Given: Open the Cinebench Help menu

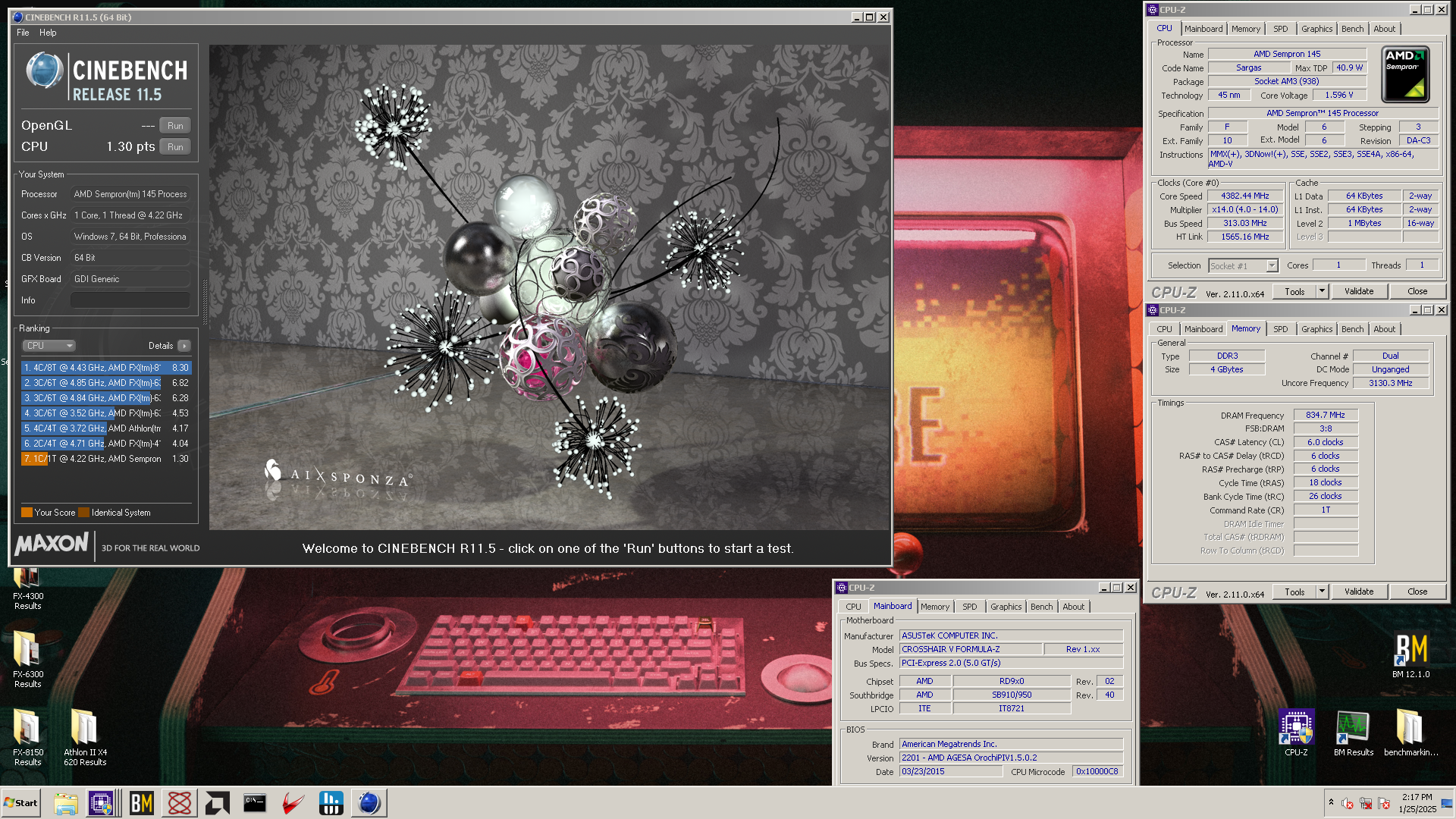Looking at the screenshot, I should click(x=48, y=33).
